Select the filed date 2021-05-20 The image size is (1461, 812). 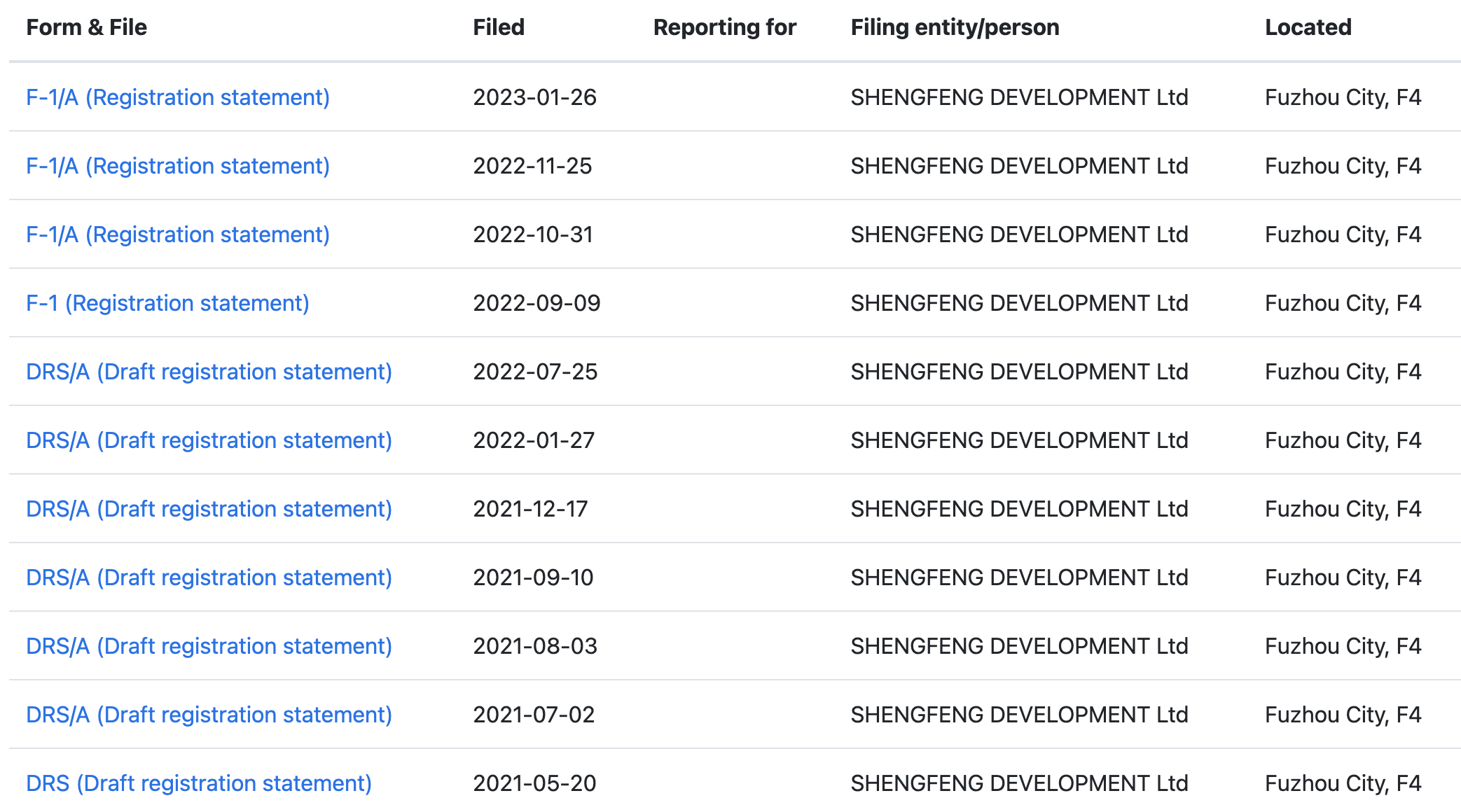(x=534, y=783)
